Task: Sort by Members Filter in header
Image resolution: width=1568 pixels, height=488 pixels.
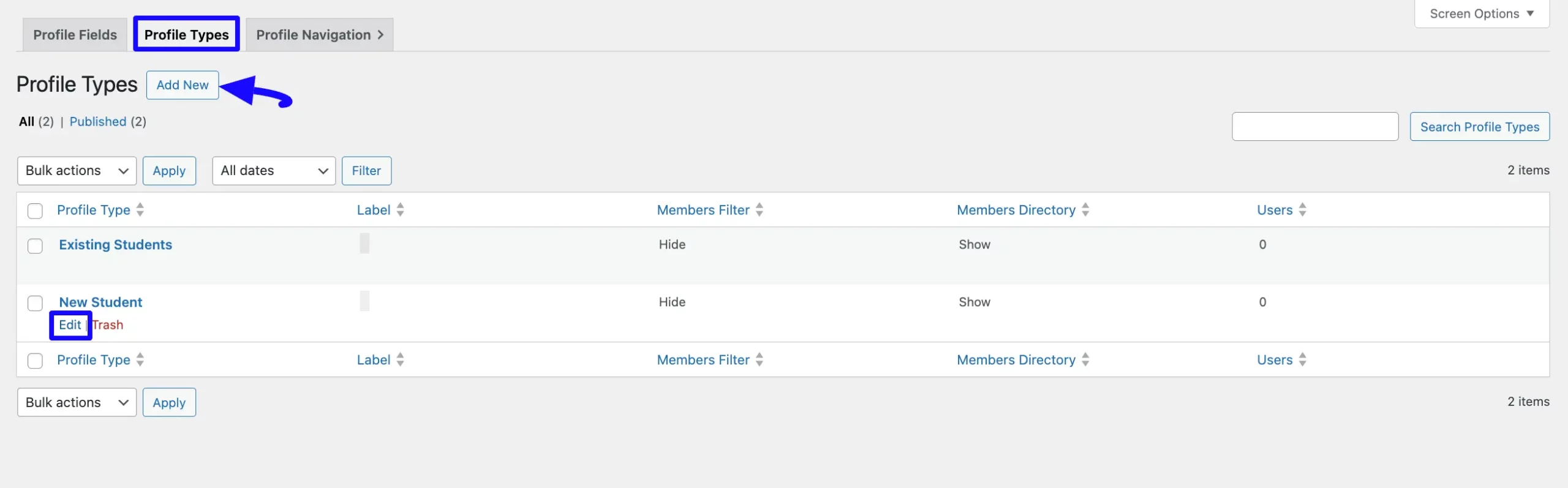Action: coord(703,210)
